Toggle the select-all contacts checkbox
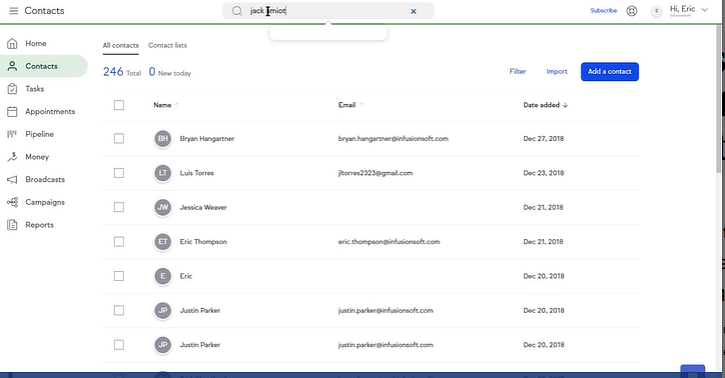The width and height of the screenshot is (725, 378). (x=119, y=105)
